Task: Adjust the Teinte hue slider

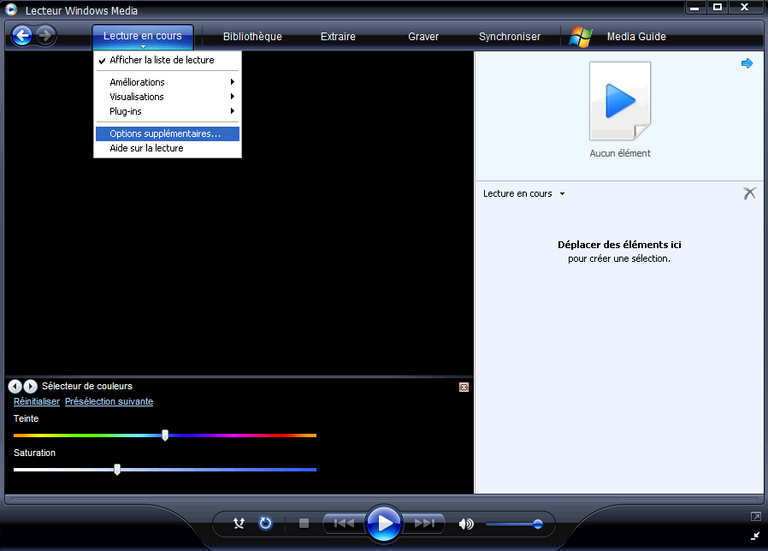Action: tap(165, 435)
